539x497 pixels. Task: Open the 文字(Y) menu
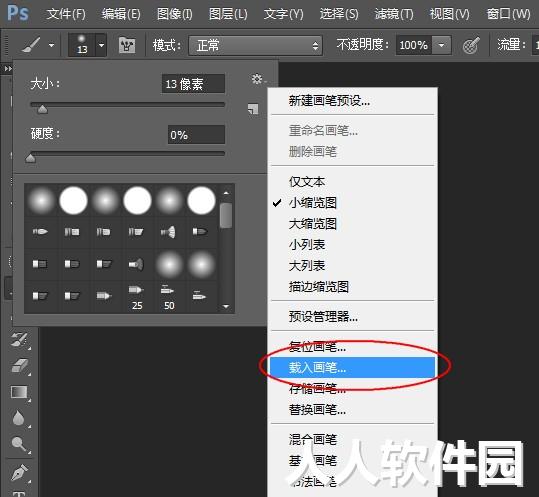284,14
